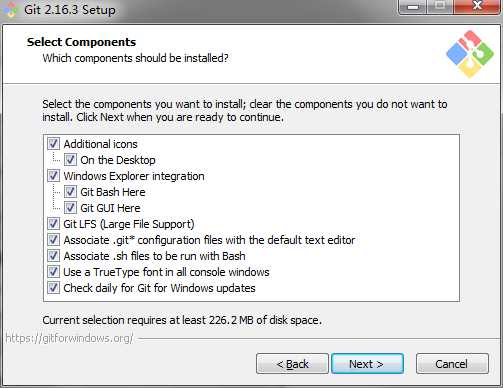
Task: Uncheck Git Bash Here option
Action: point(70,192)
